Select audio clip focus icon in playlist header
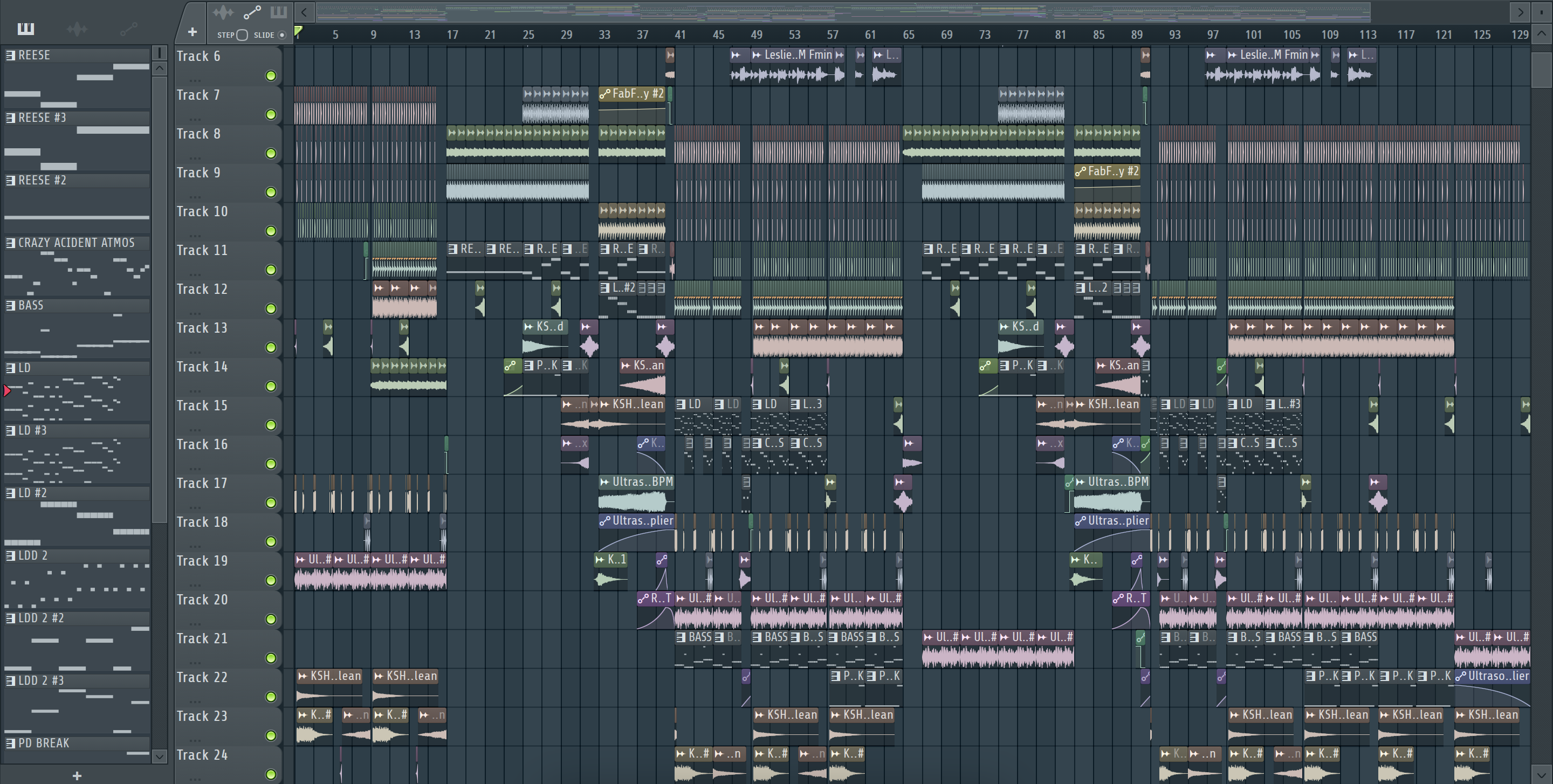1553x784 pixels. [x=223, y=12]
